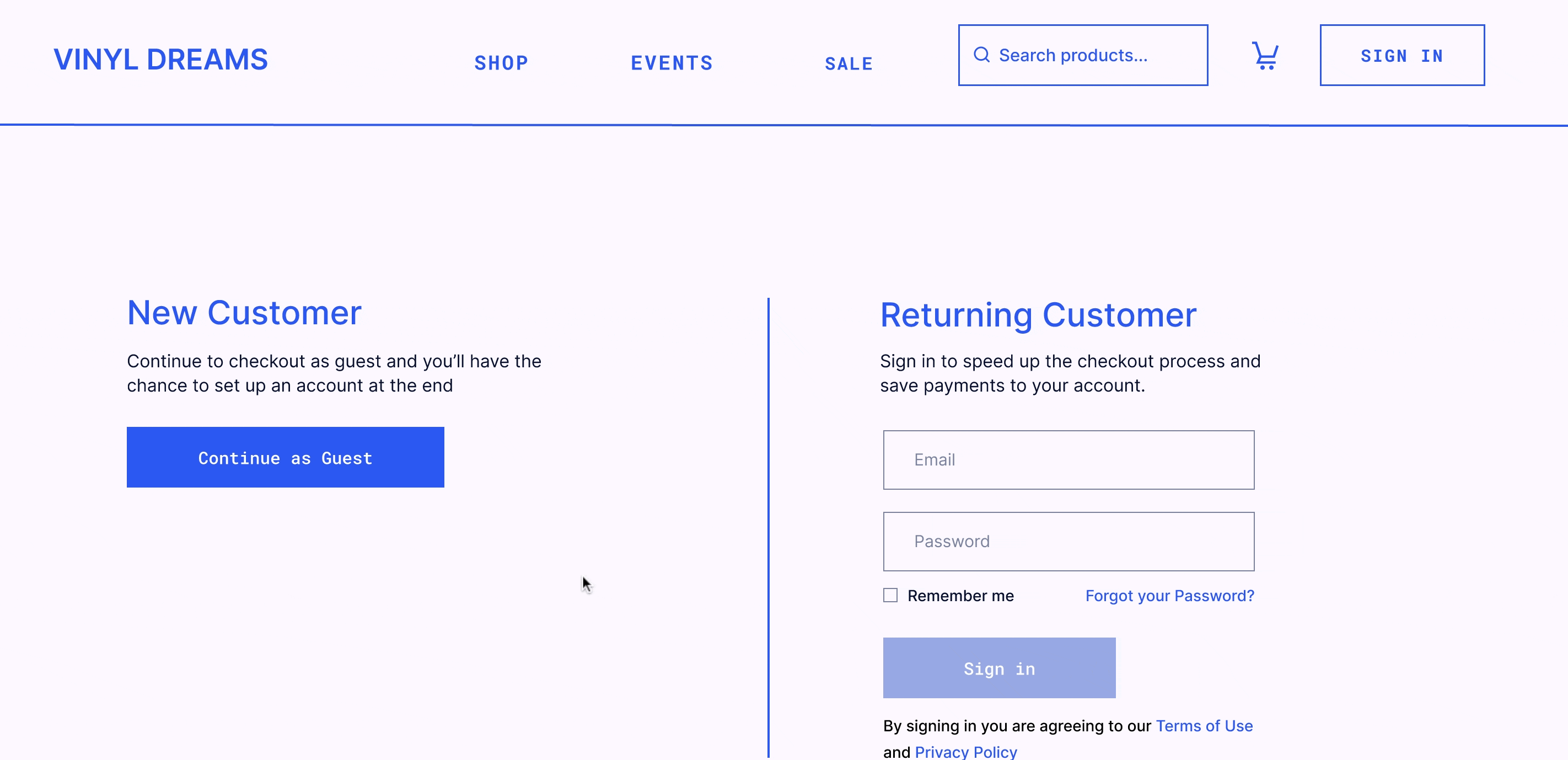The height and width of the screenshot is (760, 1568).
Task: Open Forgot your Password link
Action: [x=1169, y=596]
